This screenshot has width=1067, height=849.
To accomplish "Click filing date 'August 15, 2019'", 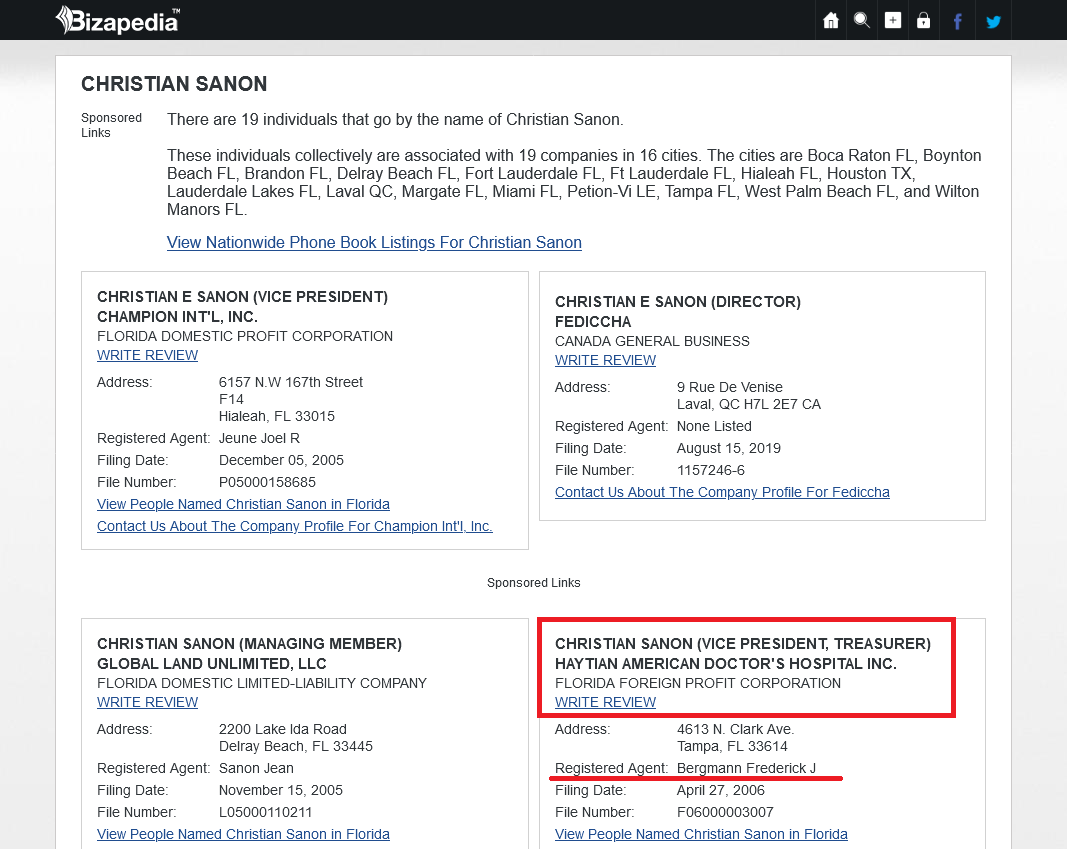I will [x=729, y=448].
